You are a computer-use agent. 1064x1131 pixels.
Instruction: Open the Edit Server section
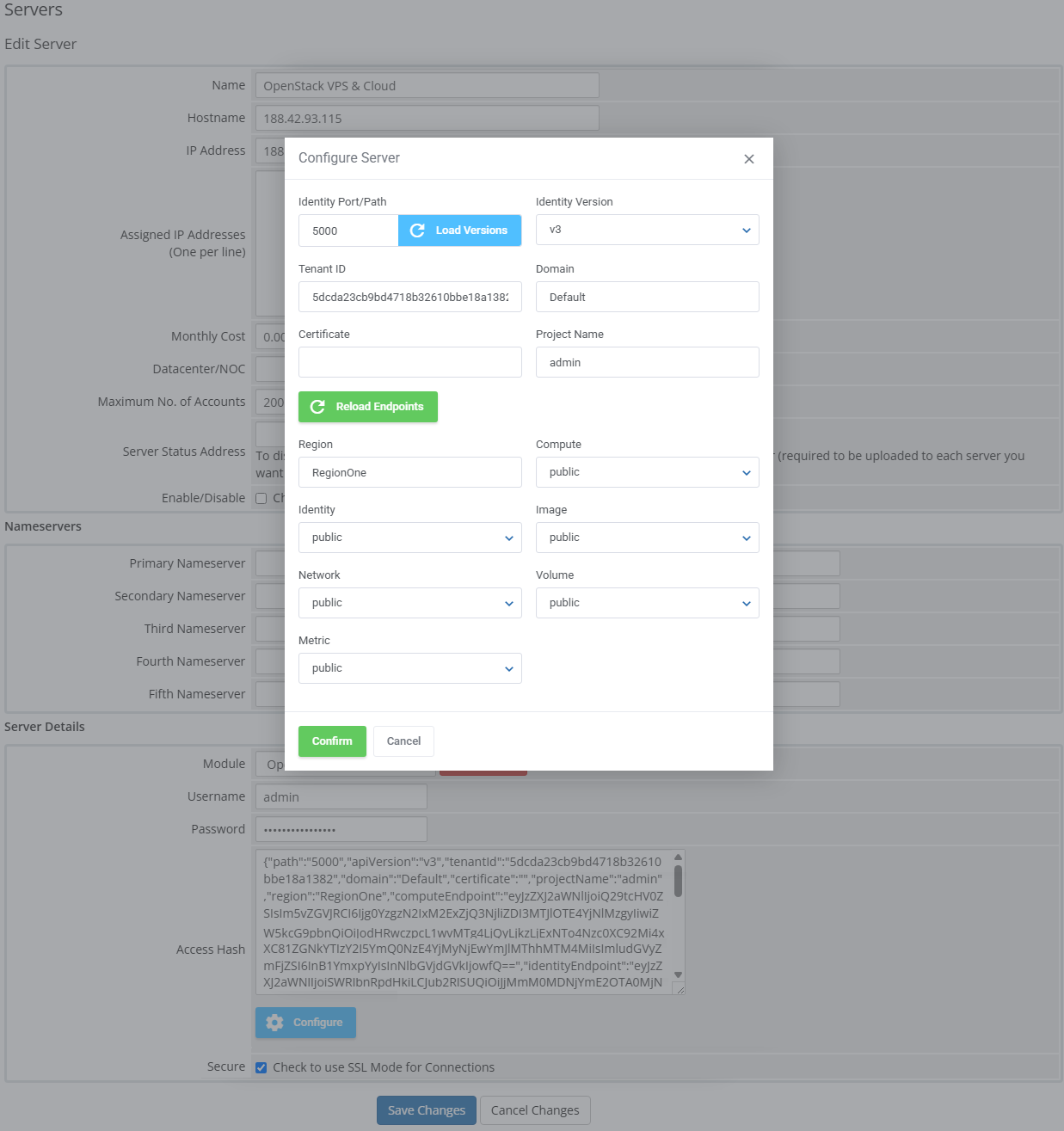click(40, 44)
